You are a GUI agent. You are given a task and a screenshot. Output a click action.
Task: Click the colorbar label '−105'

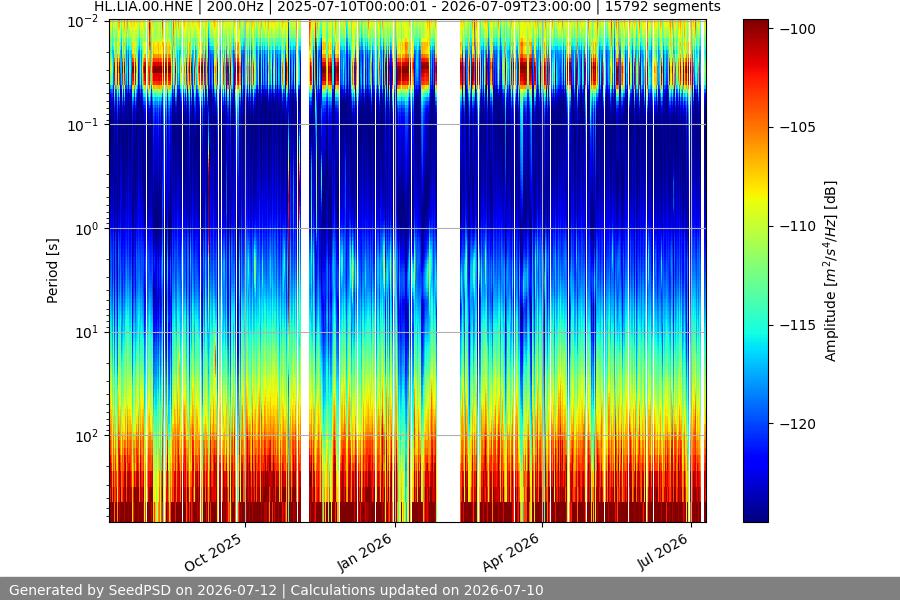(798, 127)
